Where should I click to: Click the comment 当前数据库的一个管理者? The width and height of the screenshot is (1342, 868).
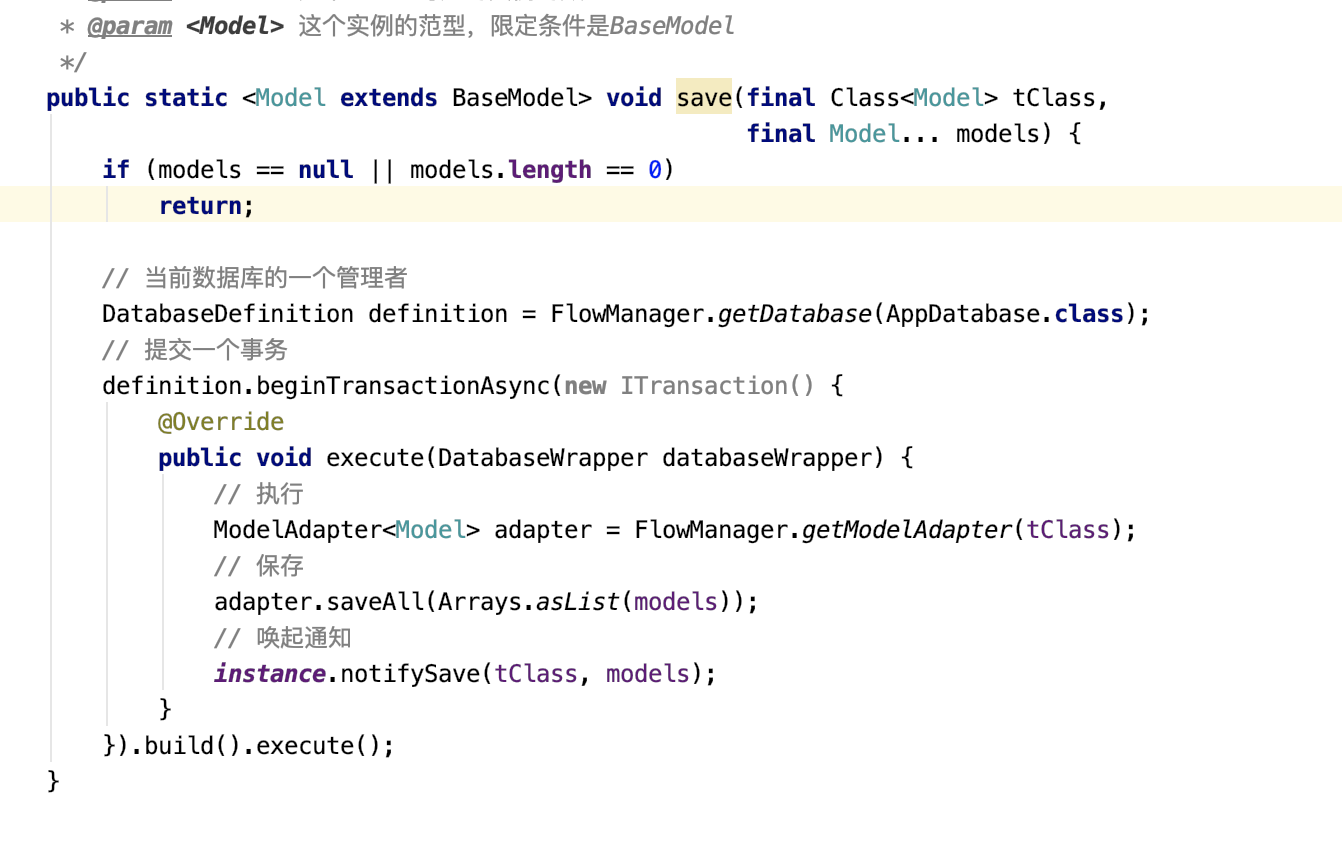tap(255, 278)
